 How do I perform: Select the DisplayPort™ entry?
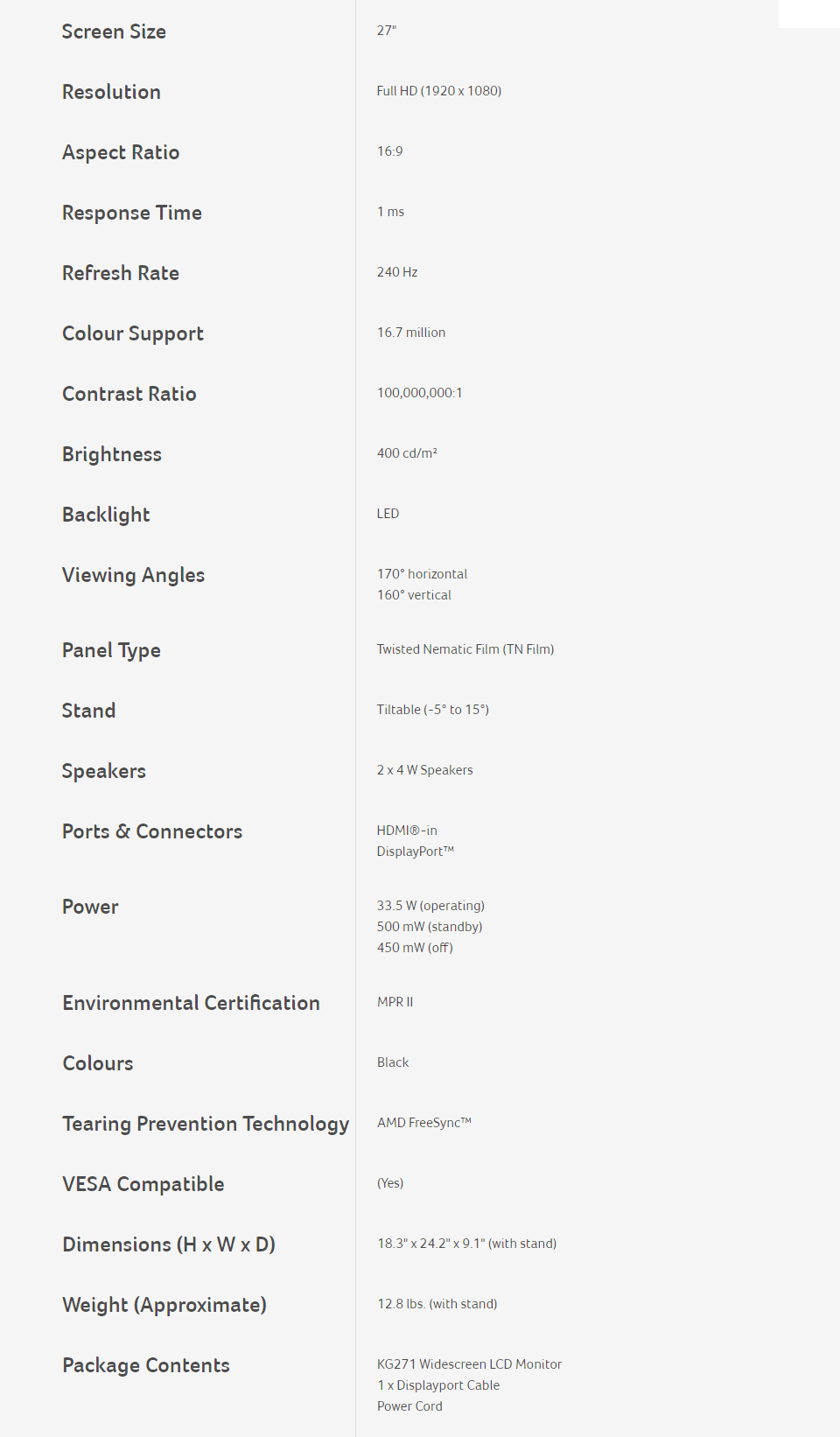click(416, 852)
